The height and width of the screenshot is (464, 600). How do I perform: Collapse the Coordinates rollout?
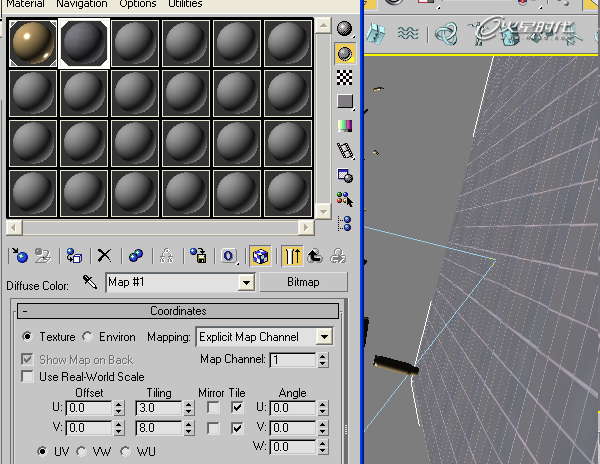(x=178, y=311)
